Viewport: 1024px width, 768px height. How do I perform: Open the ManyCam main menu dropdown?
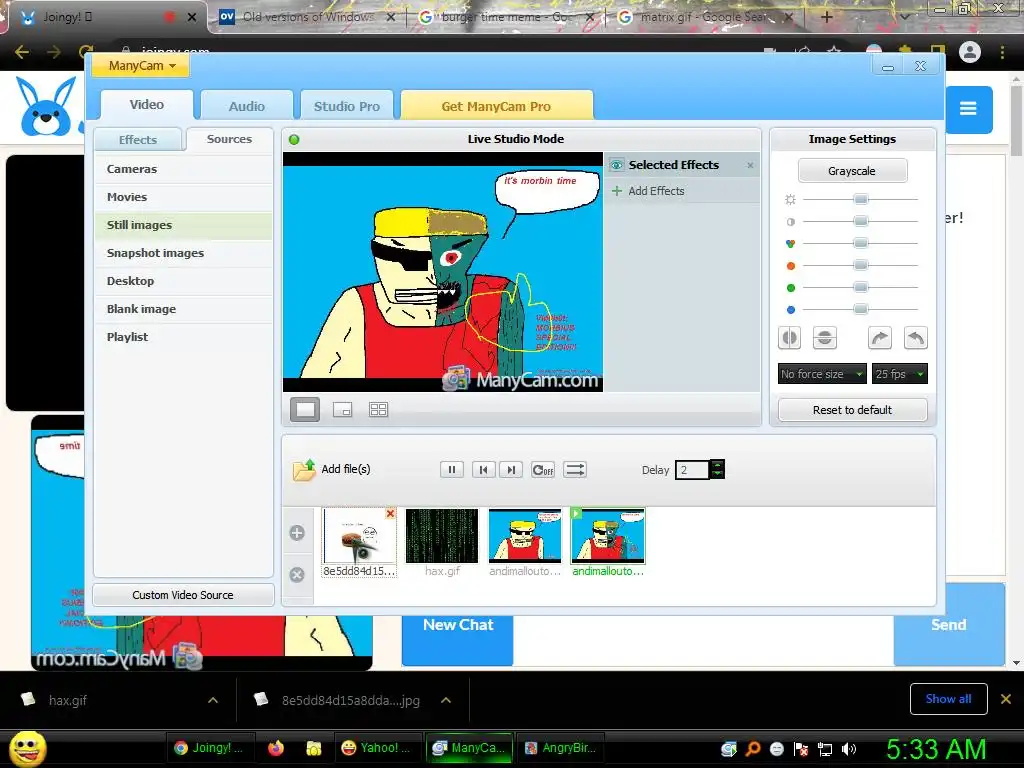(140, 65)
